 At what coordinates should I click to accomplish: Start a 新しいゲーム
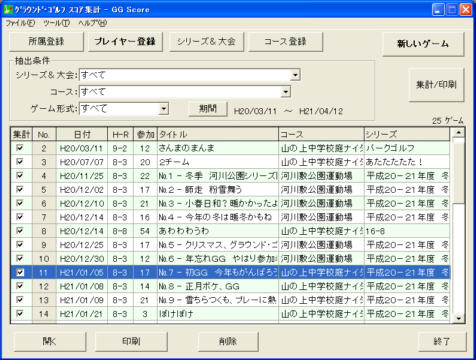[423, 44]
